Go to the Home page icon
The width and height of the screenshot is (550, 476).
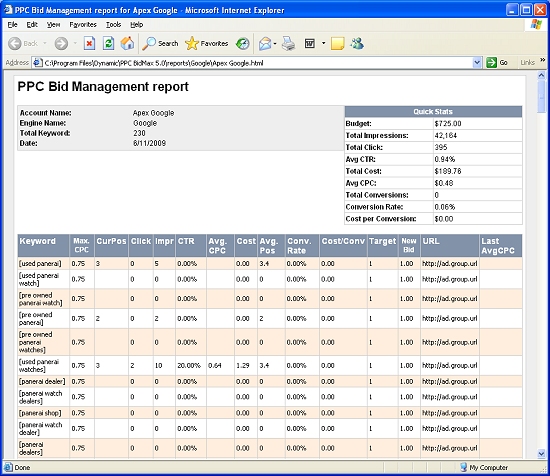pyautogui.click(x=127, y=43)
